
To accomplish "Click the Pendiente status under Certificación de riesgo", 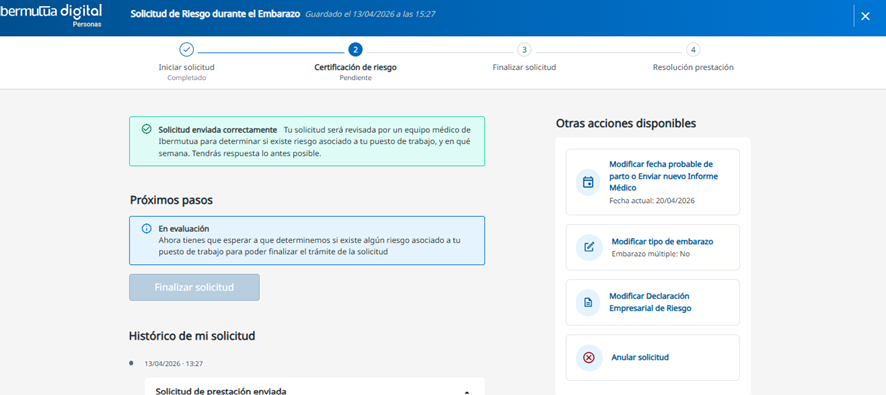I will pyautogui.click(x=355, y=78).
